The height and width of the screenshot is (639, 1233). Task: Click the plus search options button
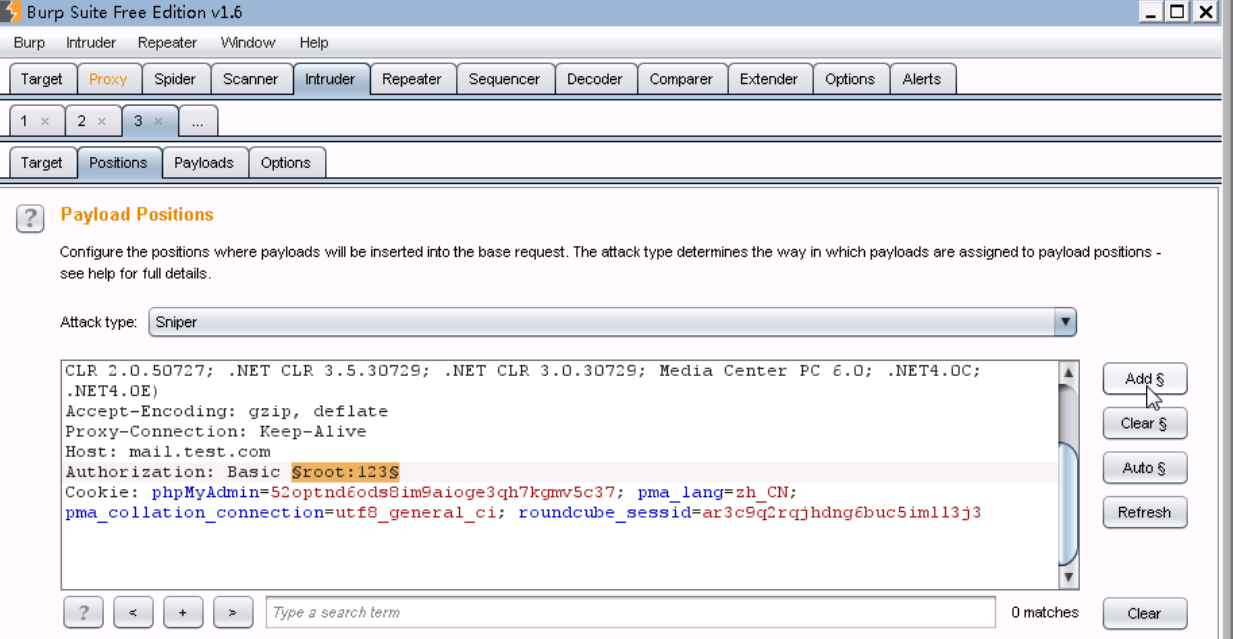click(183, 613)
